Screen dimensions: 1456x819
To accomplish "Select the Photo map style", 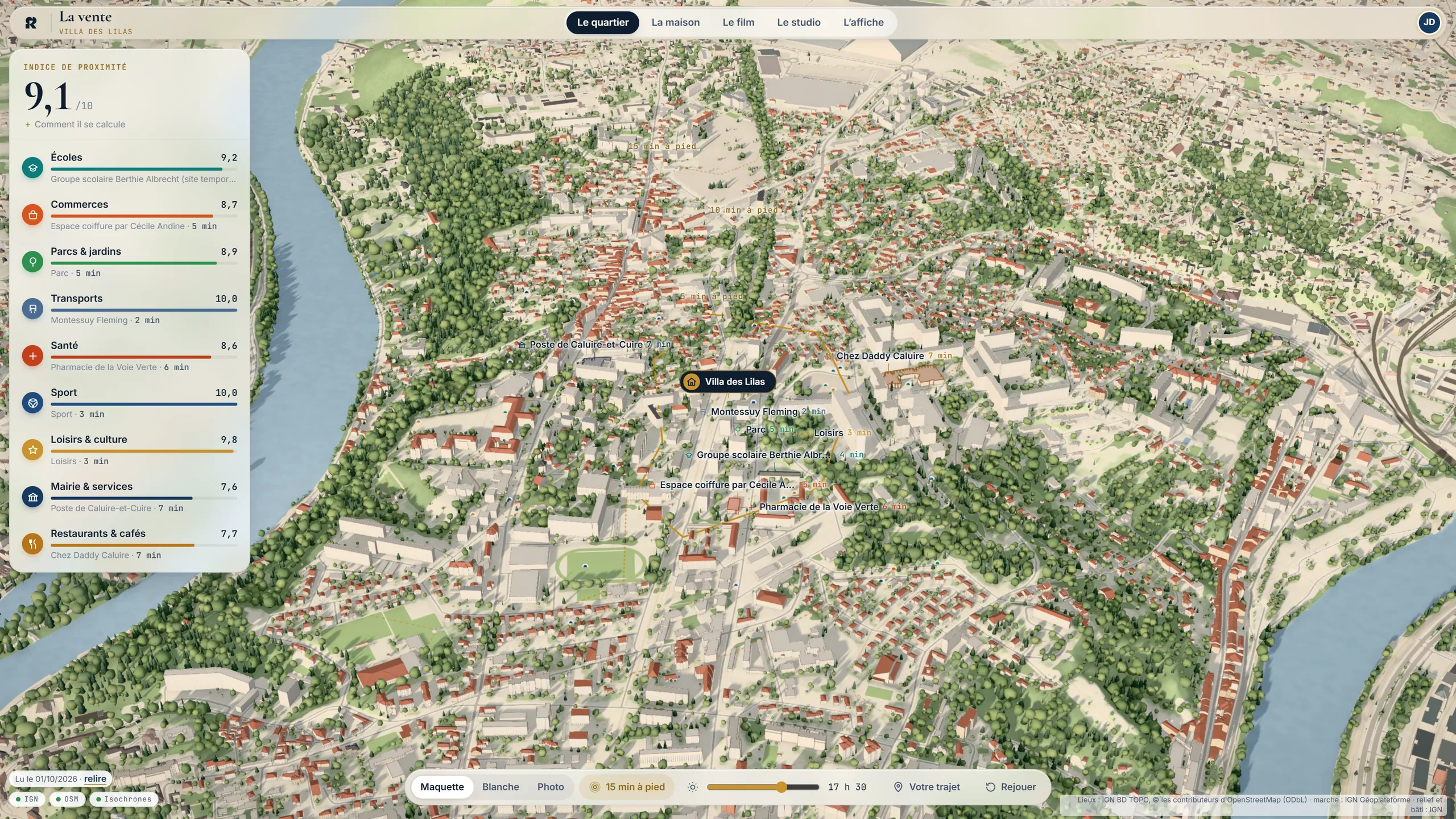I will point(551,787).
